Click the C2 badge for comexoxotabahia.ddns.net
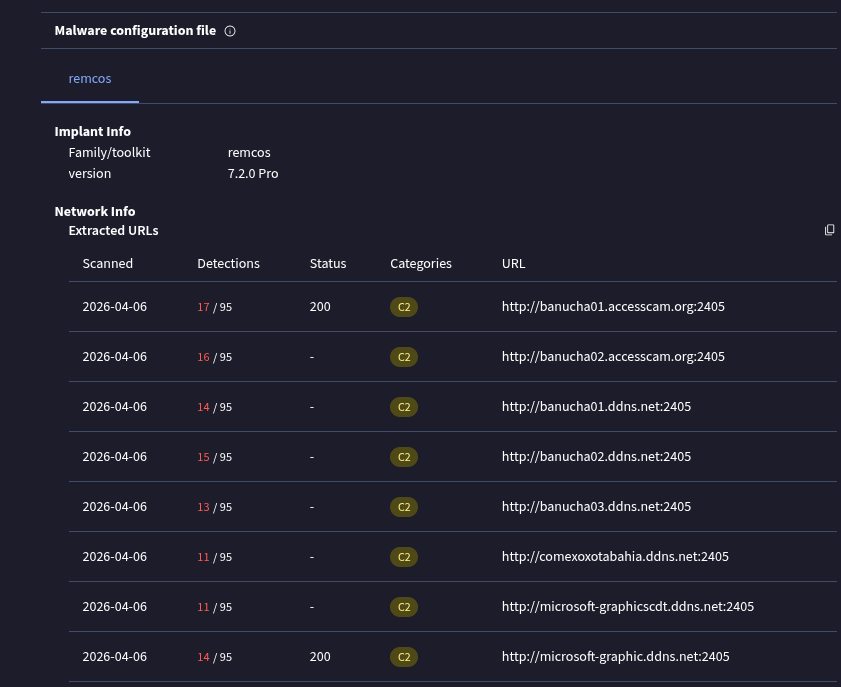841x687 pixels. point(404,557)
